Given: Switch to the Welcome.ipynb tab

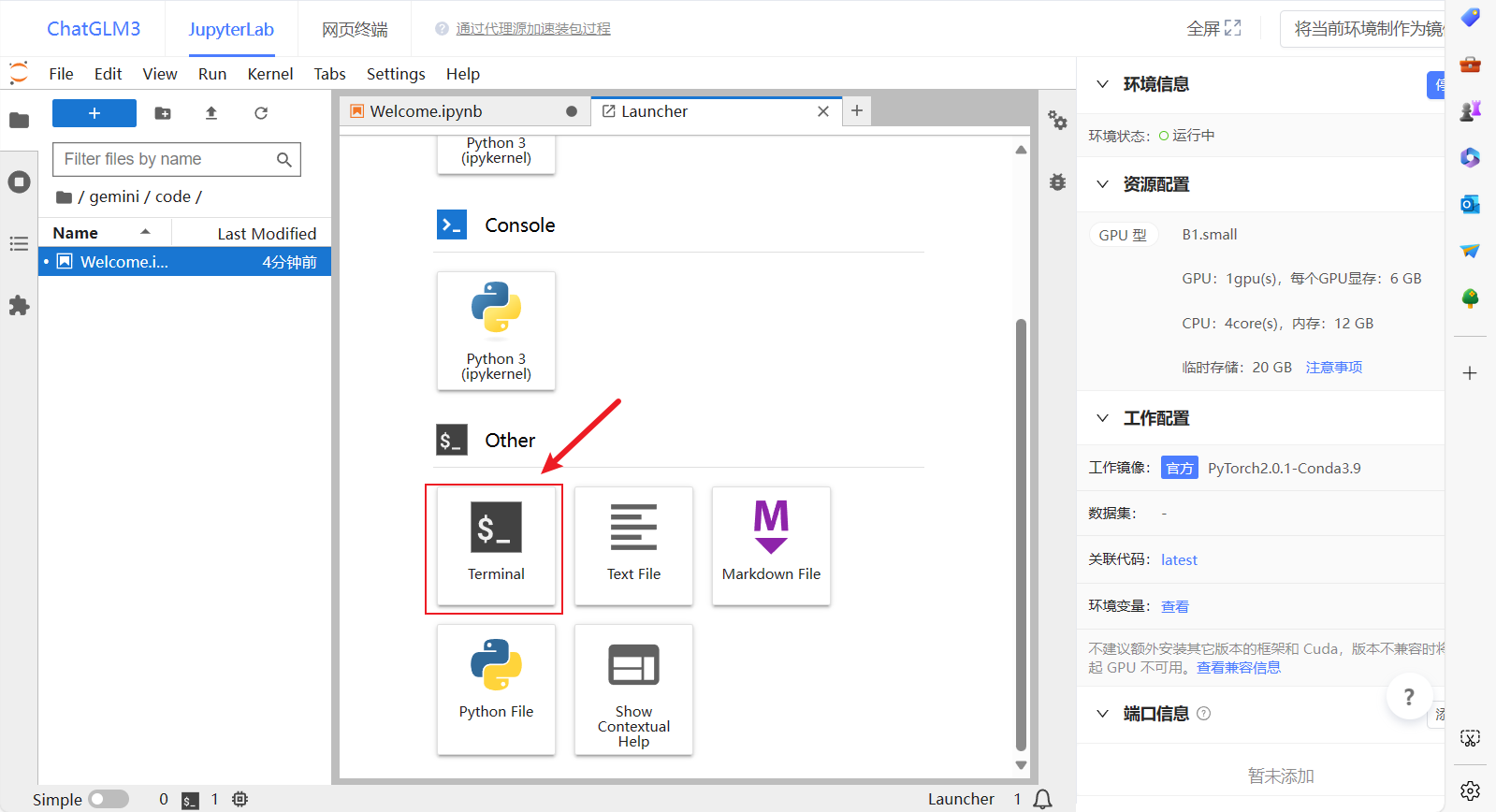Looking at the screenshot, I should click(x=426, y=111).
